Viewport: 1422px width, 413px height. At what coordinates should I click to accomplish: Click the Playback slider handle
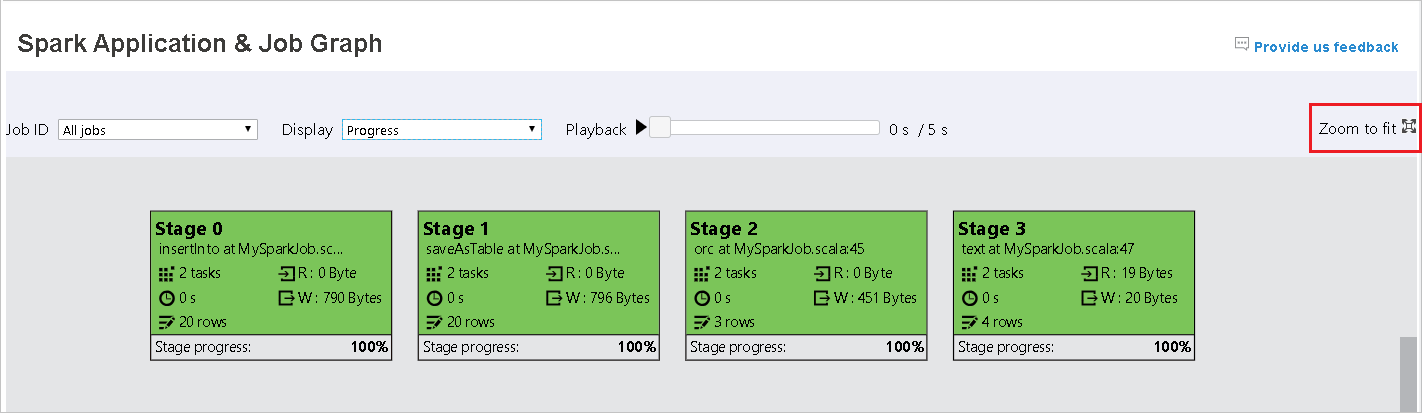pyautogui.click(x=660, y=128)
